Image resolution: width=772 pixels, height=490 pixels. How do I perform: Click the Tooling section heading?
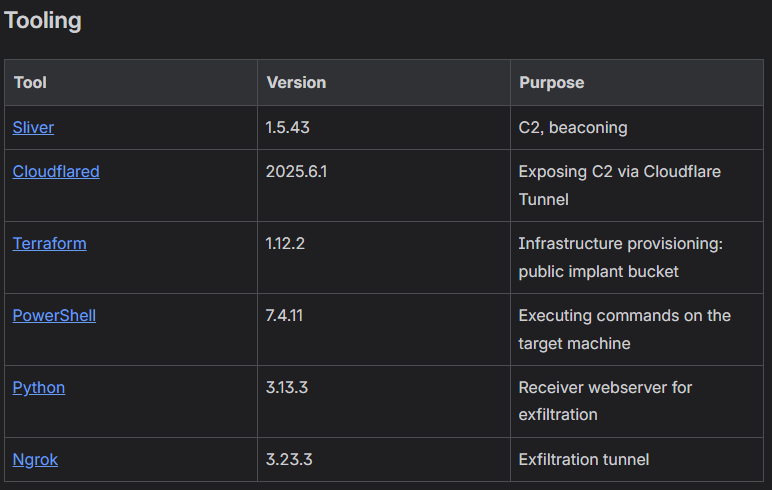pos(43,20)
